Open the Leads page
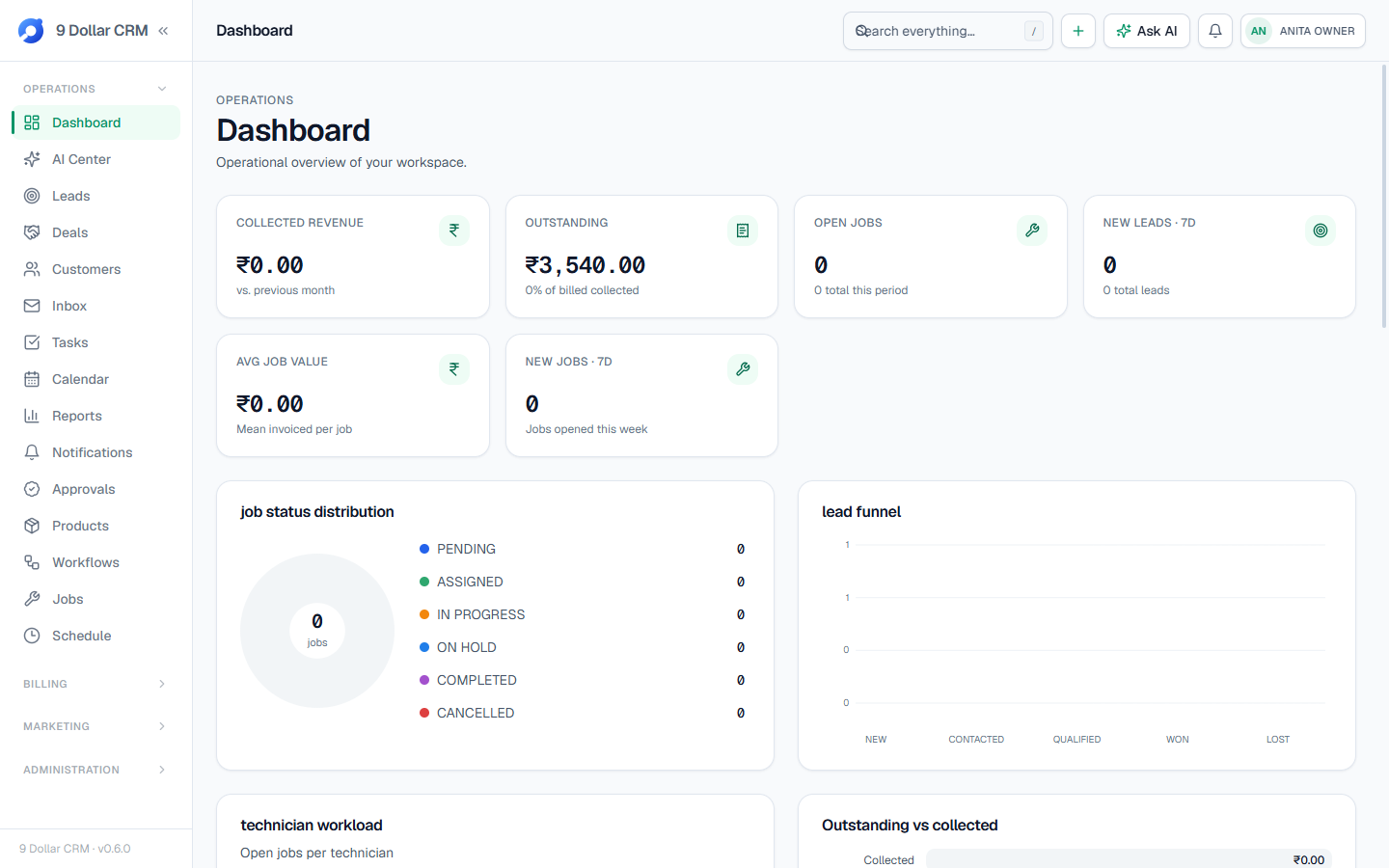This screenshot has width=1389, height=868. [x=95, y=196]
